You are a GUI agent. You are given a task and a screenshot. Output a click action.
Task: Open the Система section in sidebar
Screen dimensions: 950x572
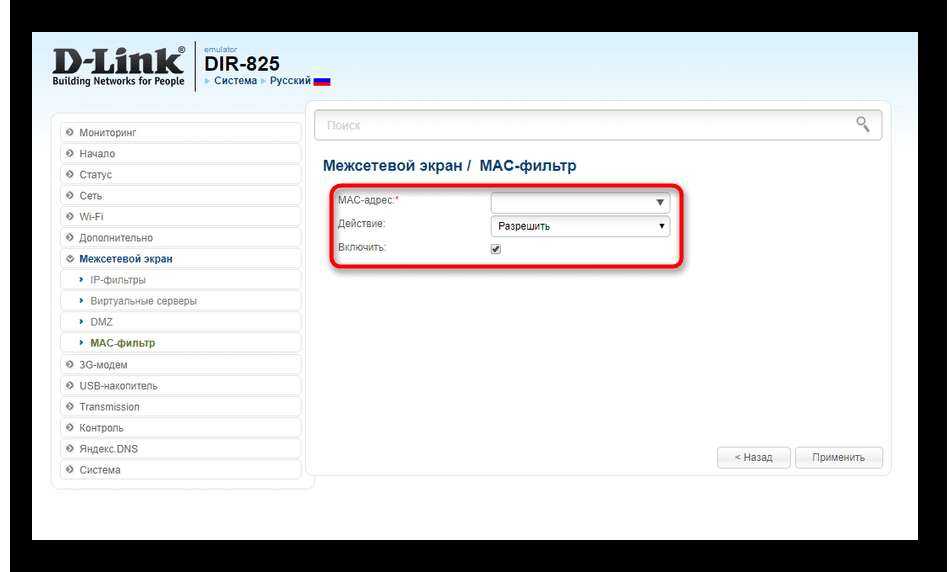pyautogui.click(x=181, y=470)
